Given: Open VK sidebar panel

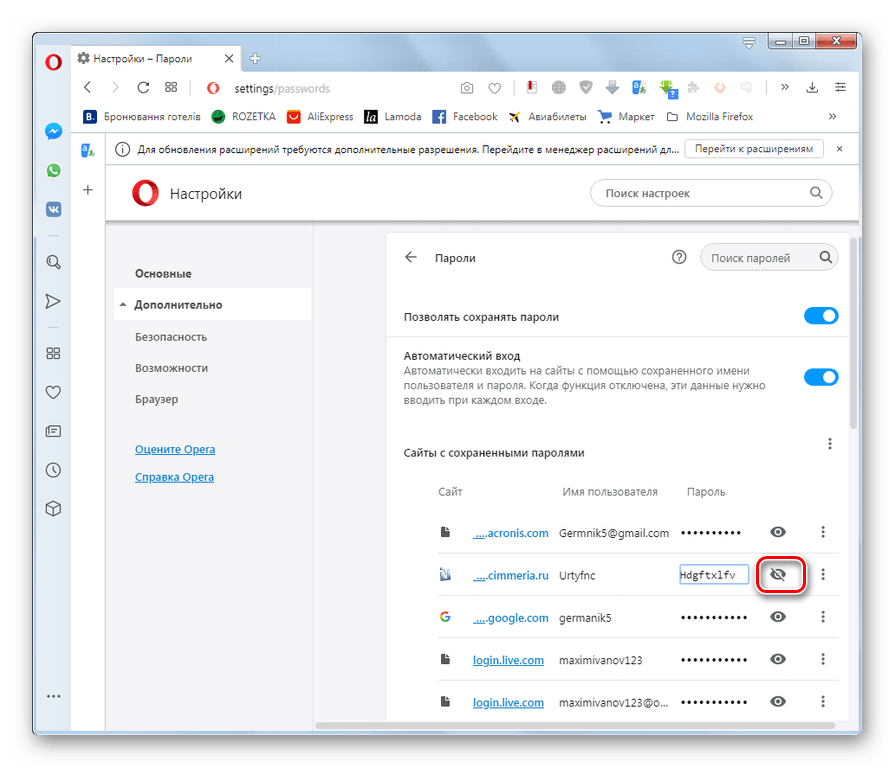Looking at the screenshot, I should pos(54,210).
